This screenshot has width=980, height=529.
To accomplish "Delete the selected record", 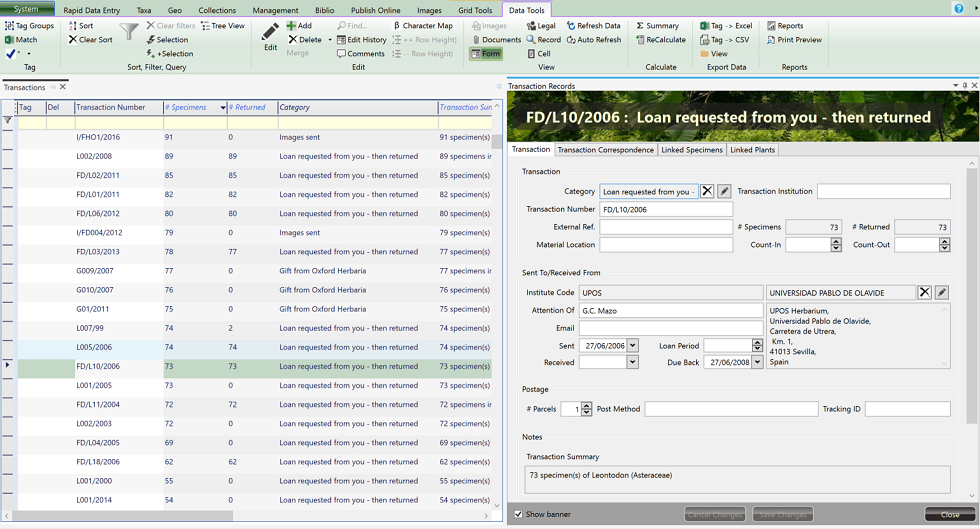I will pyautogui.click(x=305, y=39).
